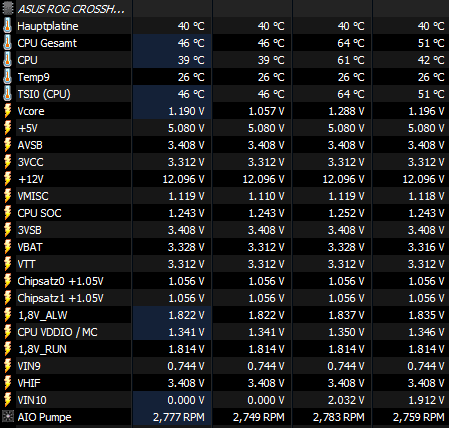Click the lightning bolt icon beside 3VSB
Viewport: 449px width, 428px height.
point(7,230)
